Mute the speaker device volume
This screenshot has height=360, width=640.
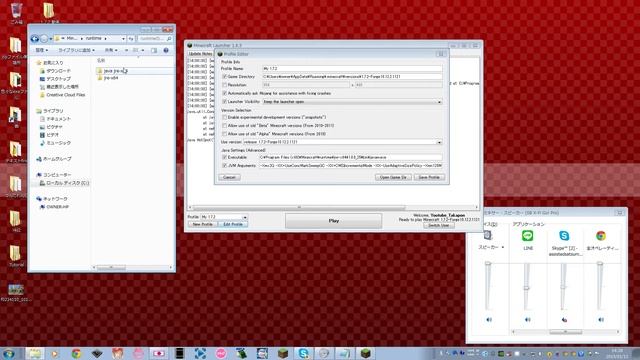tap(489, 320)
